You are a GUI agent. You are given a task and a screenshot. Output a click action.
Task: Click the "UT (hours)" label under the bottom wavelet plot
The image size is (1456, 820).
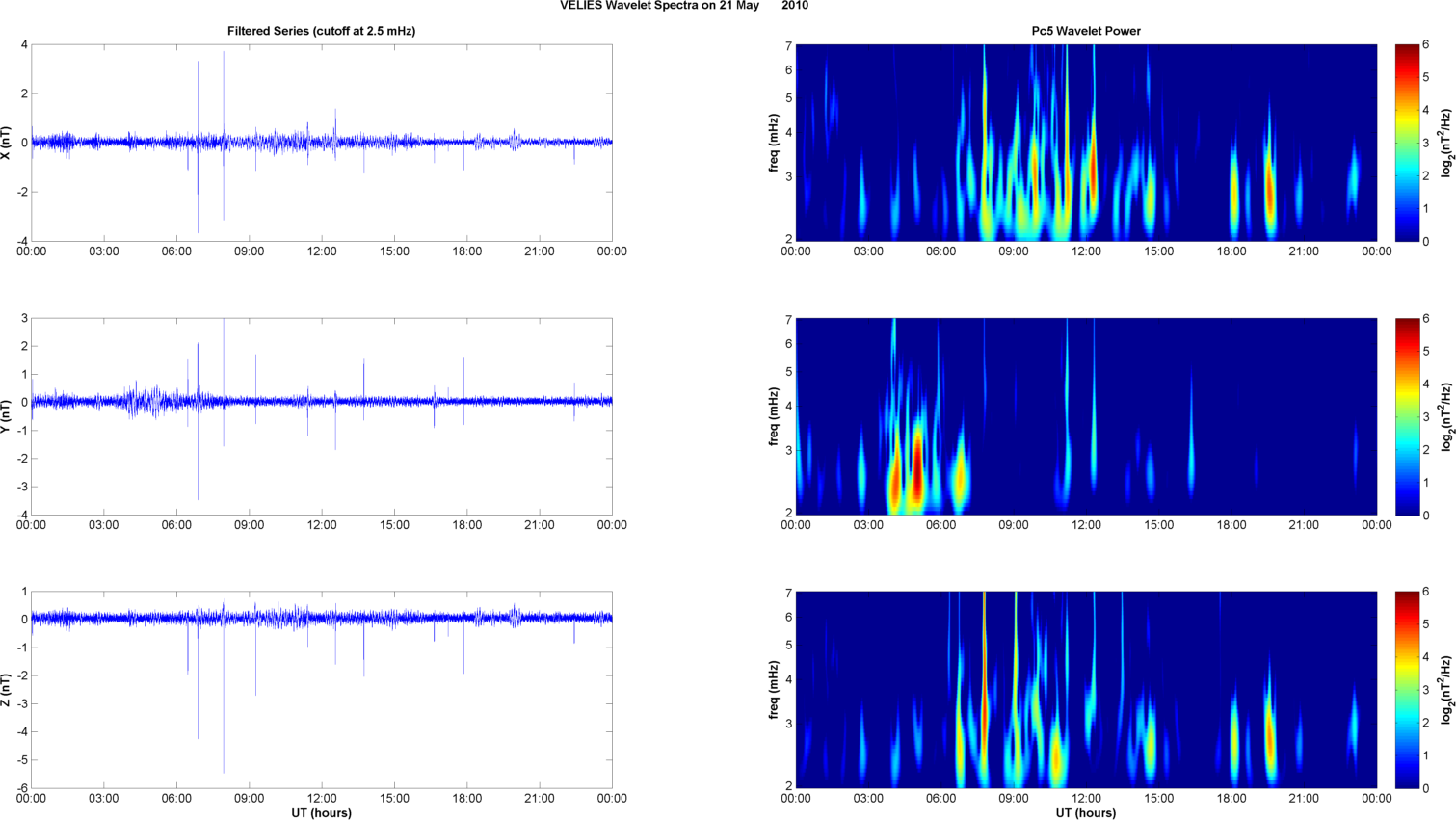pos(1086,813)
